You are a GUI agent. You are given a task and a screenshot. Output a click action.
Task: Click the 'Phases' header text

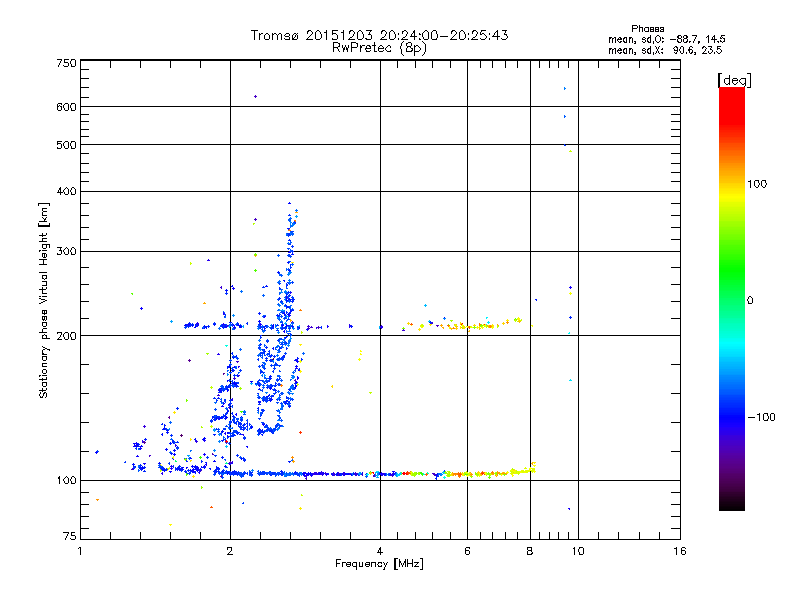(x=647, y=29)
